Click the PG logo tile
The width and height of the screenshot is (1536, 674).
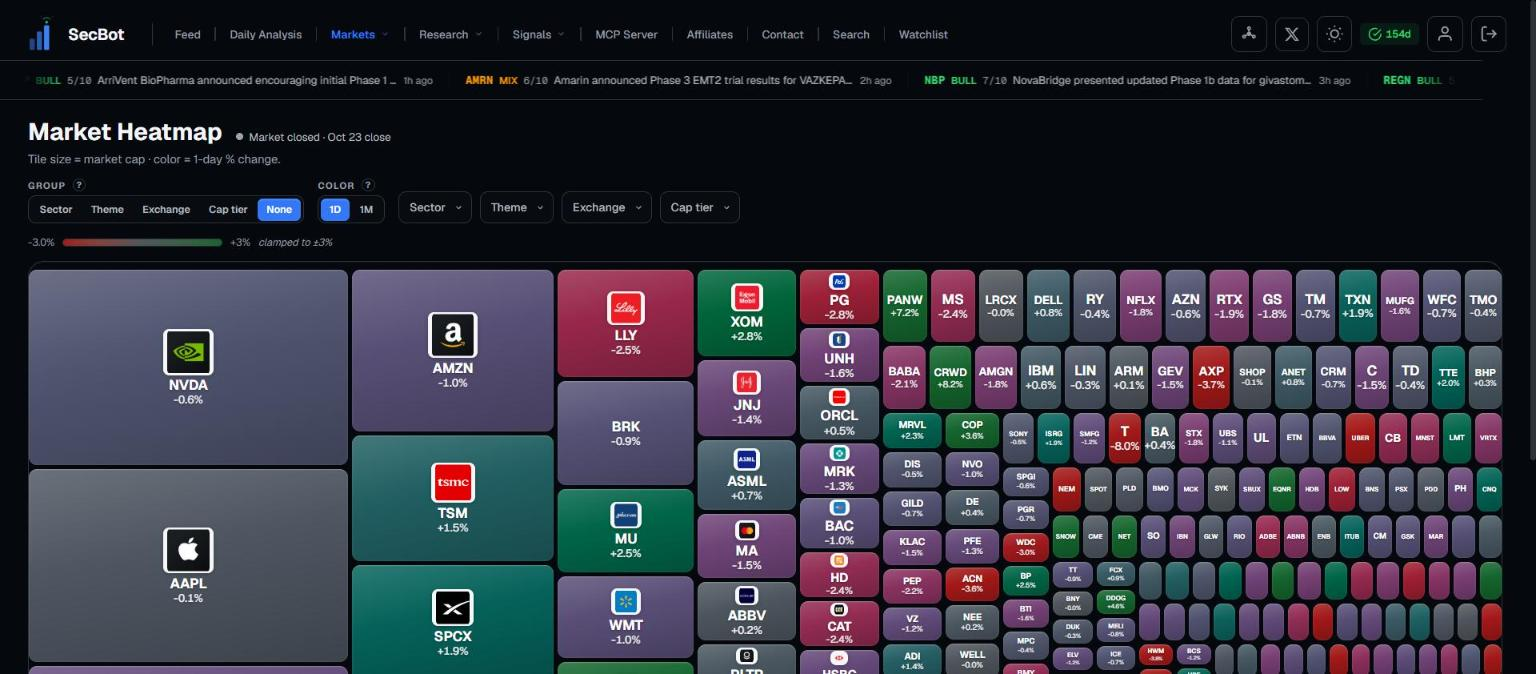click(x=839, y=282)
